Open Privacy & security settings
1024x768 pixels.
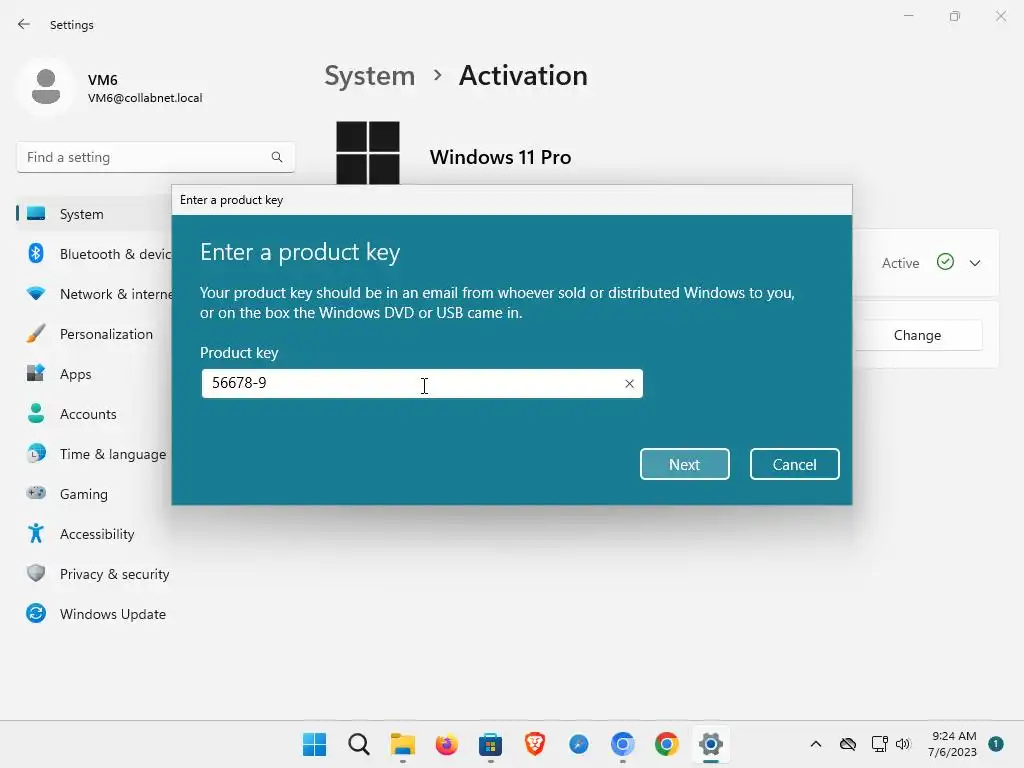coord(95,574)
